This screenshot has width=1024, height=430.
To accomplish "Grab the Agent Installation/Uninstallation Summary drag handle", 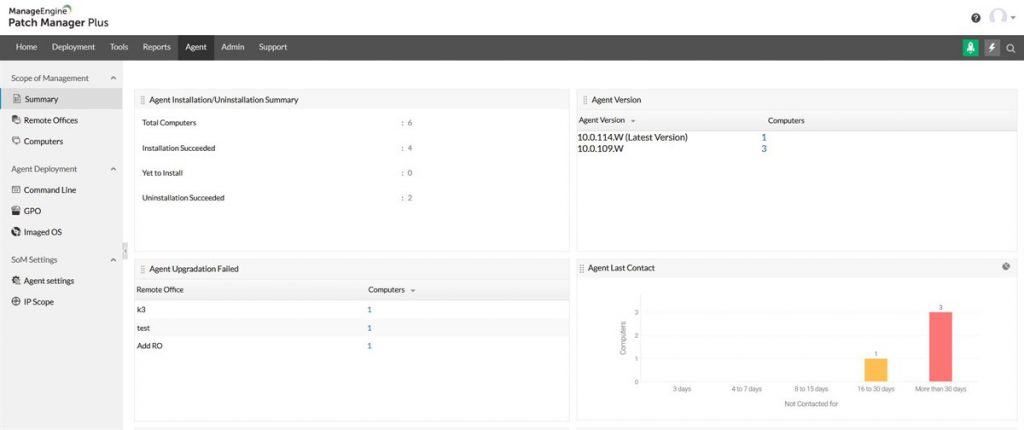I will [143, 100].
